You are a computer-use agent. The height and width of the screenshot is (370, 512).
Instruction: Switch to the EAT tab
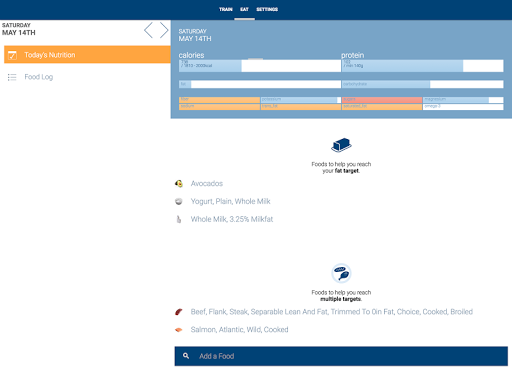(x=244, y=9)
